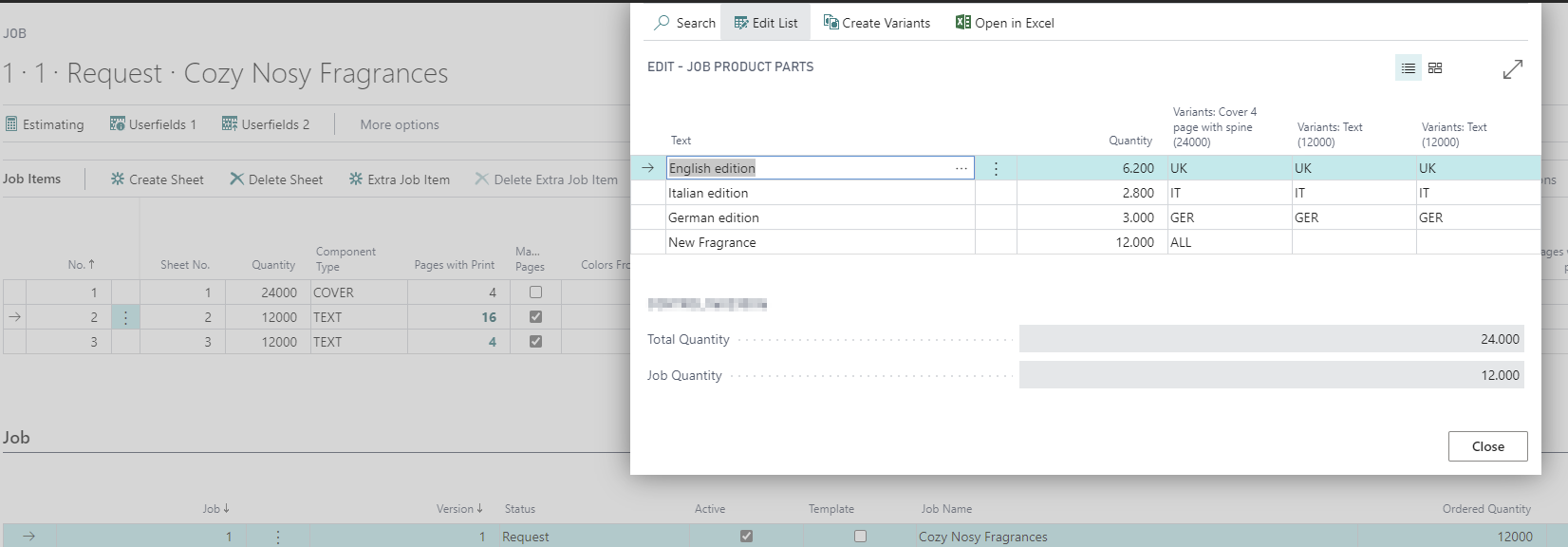1568x547 pixels.
Task: Open row options for English edition
Action: point(996,168)
